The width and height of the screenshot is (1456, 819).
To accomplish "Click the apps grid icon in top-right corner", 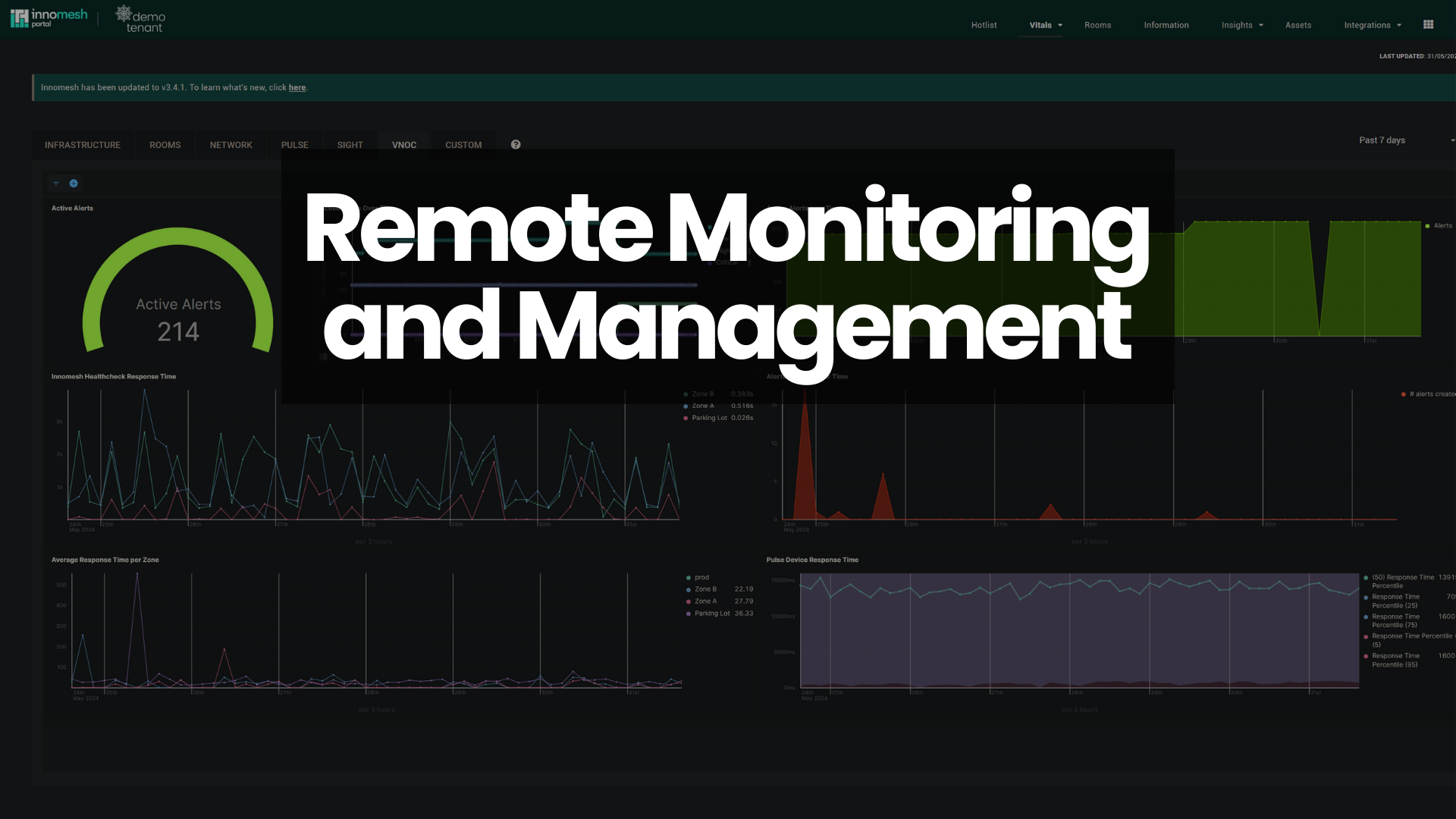I will pyautogui.click(x=1428, y=24).
